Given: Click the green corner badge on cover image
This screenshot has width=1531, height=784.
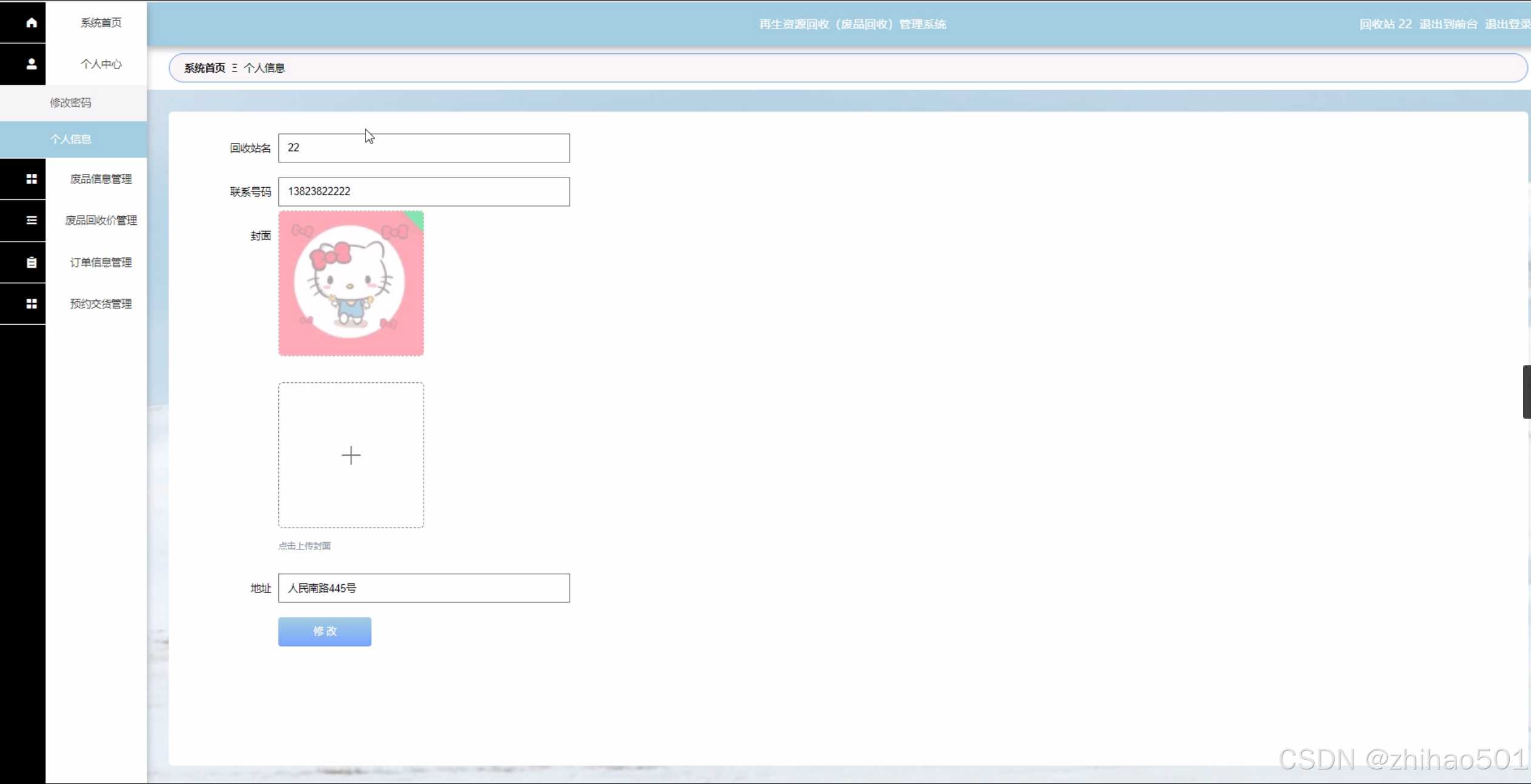Looking at the screenshot, I should point(417,218).
